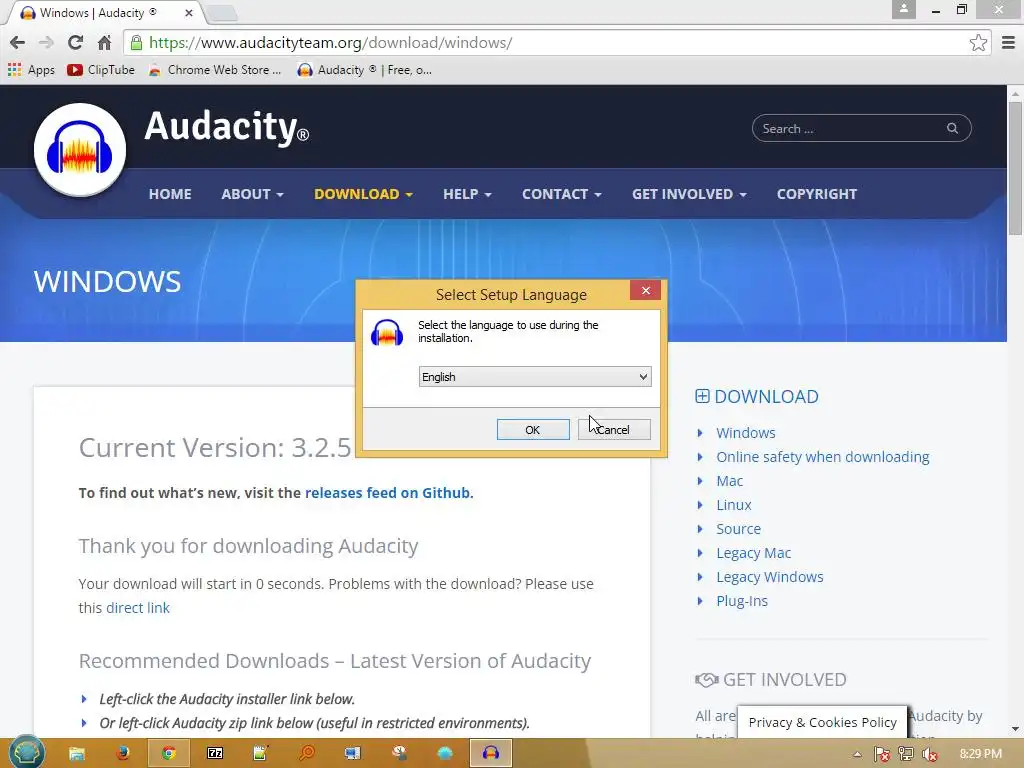Click the Action Center flag tray icon
The image size is (1024, 768).
pyautogui.click(x=881, y=754)
